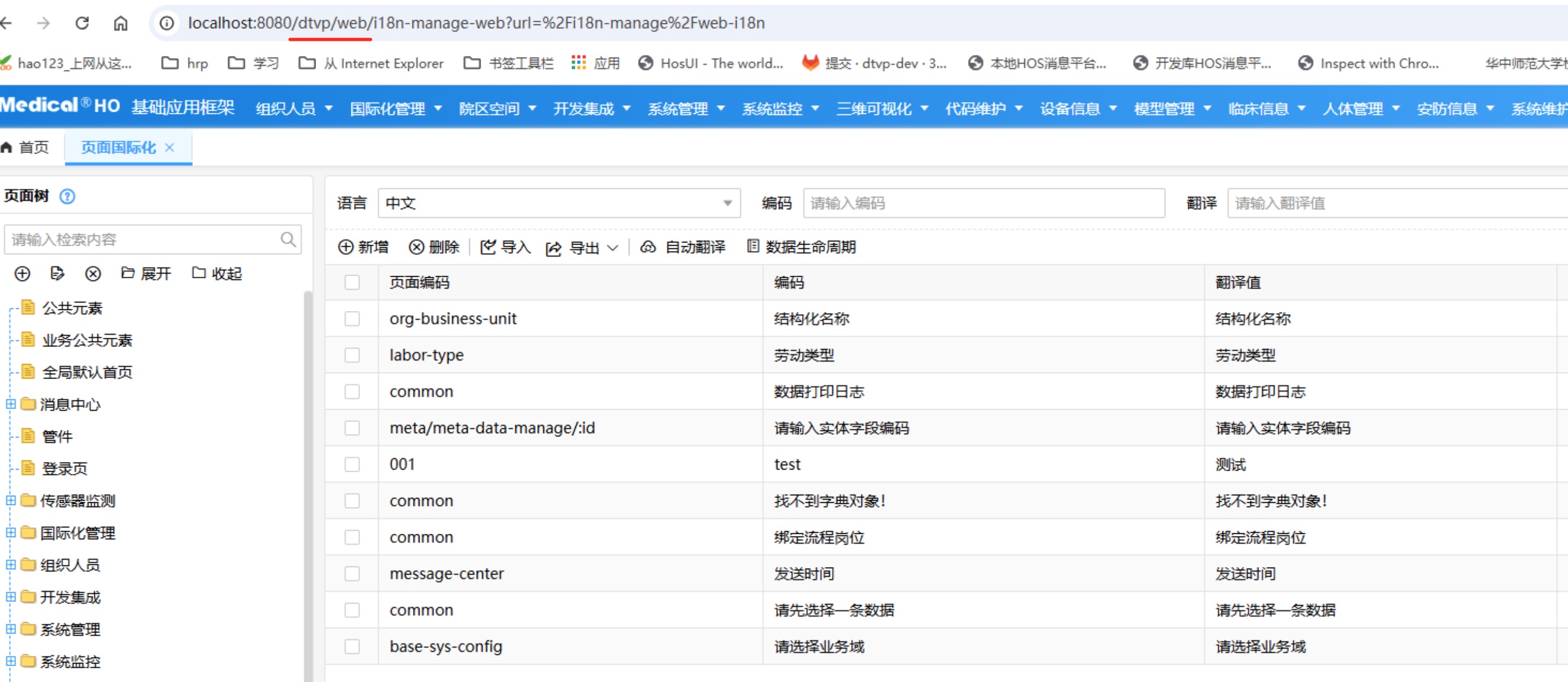The width and height of the screenshot is (1568, 682).
Task: Check the message-center row checkbox
Action: point(352,574)
